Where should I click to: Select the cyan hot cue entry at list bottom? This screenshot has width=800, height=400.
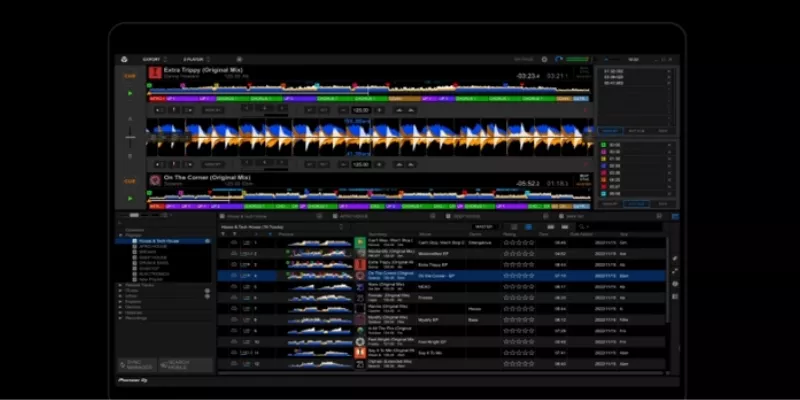[x=636, y=194]
